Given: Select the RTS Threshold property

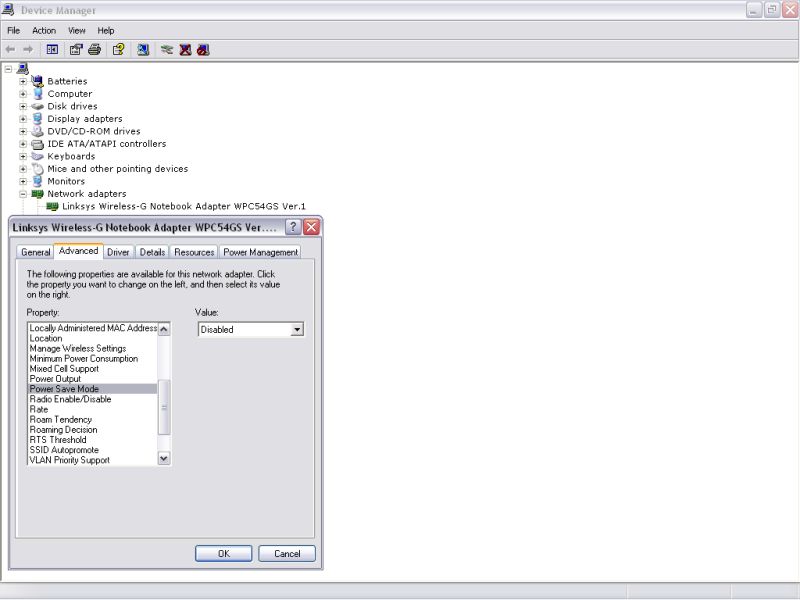Looking at the screenshot, I should [93, 440].
